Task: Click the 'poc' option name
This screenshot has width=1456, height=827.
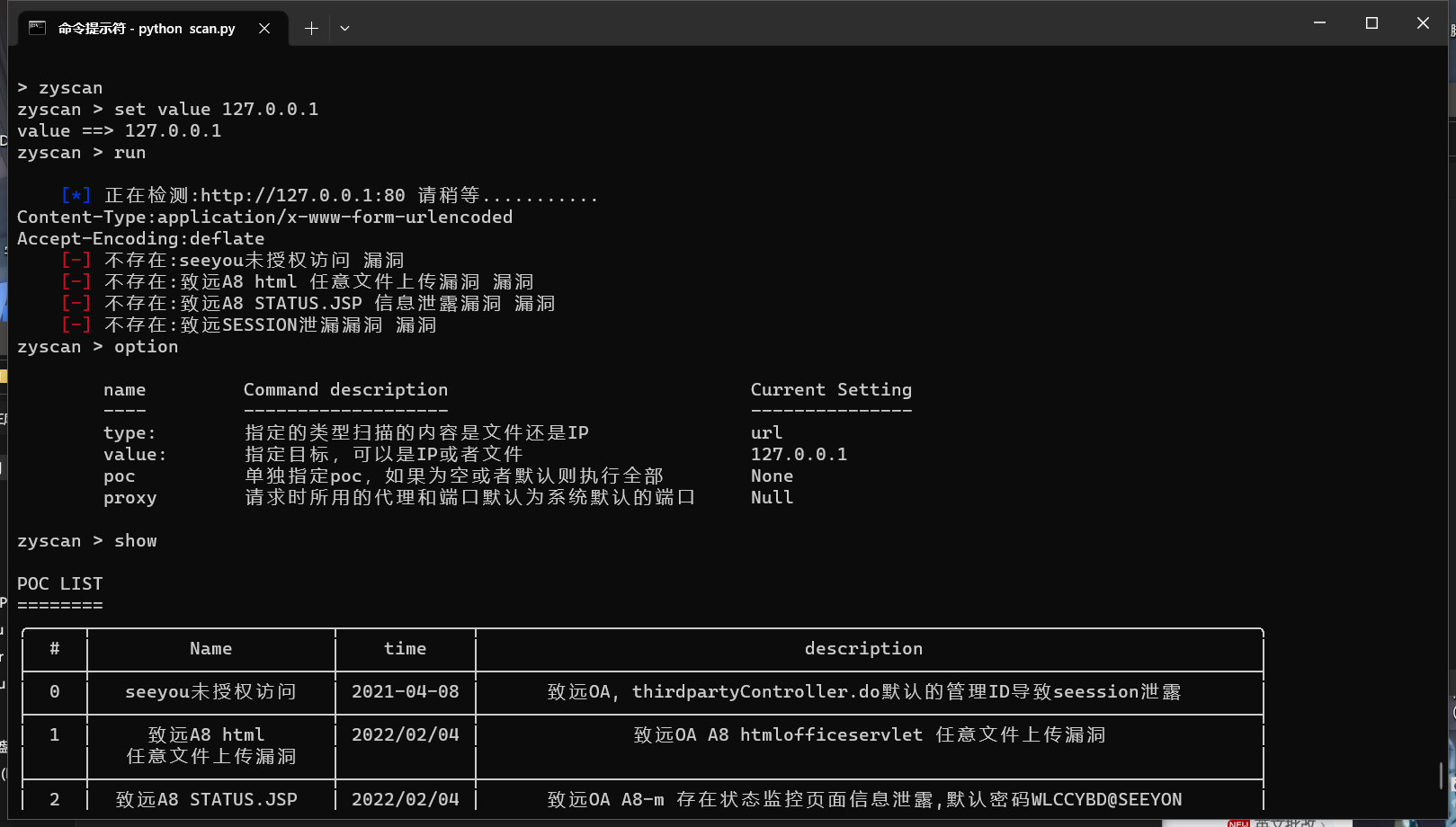Action: click(119, 476)
